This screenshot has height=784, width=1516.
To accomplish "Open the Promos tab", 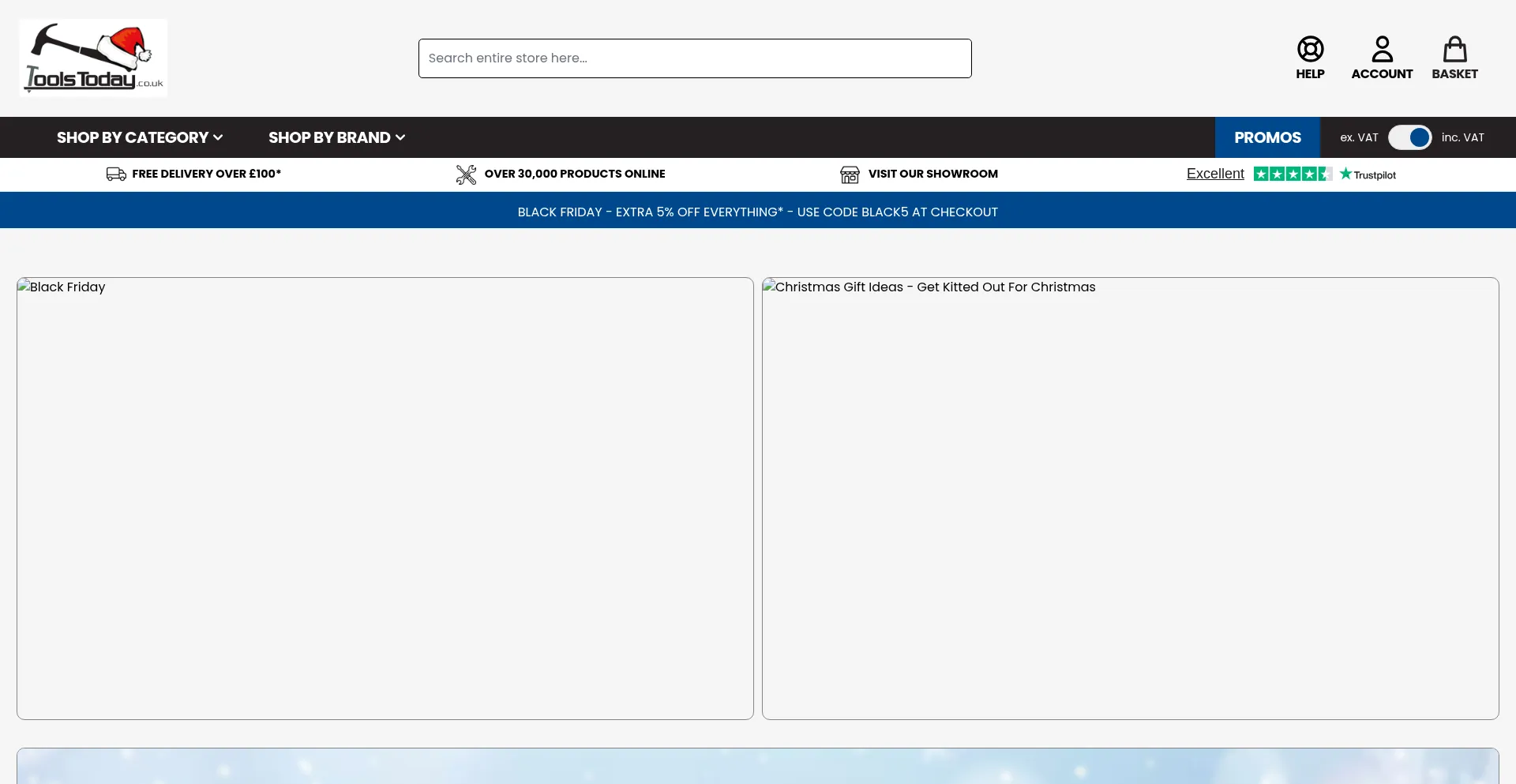I will point(1267,137).
